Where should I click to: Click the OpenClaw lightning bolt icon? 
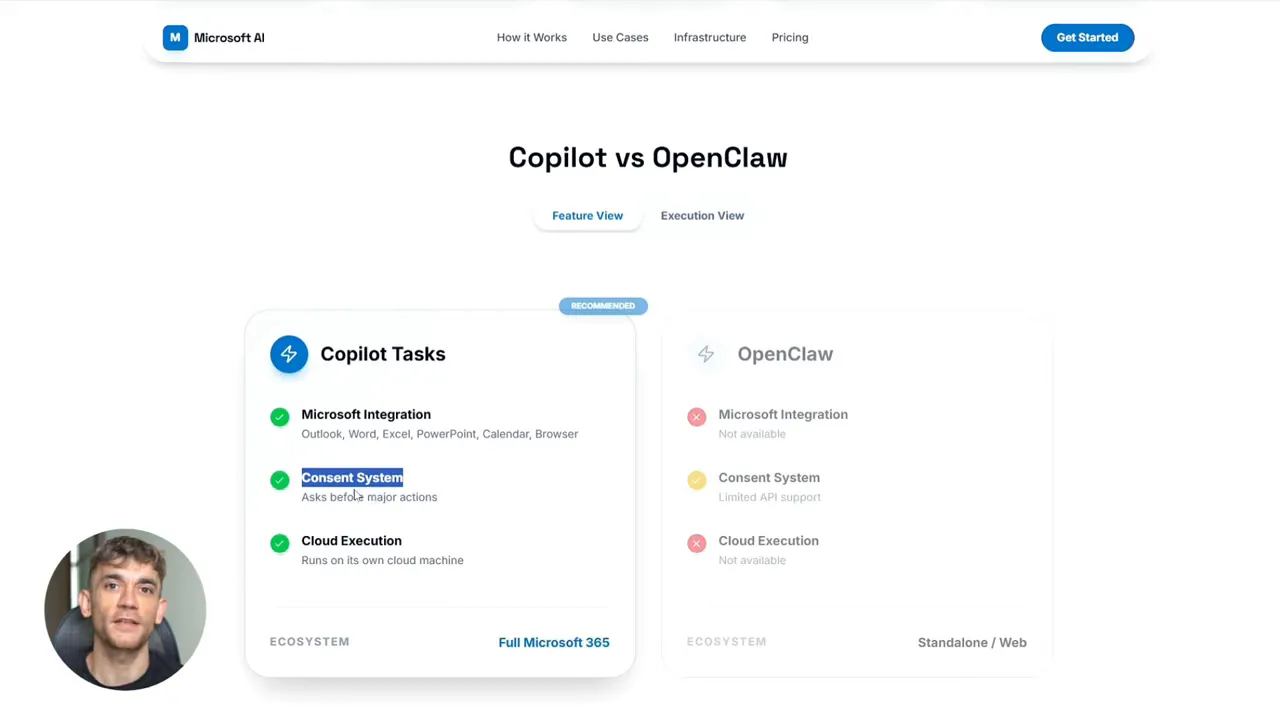coord(706,354)
